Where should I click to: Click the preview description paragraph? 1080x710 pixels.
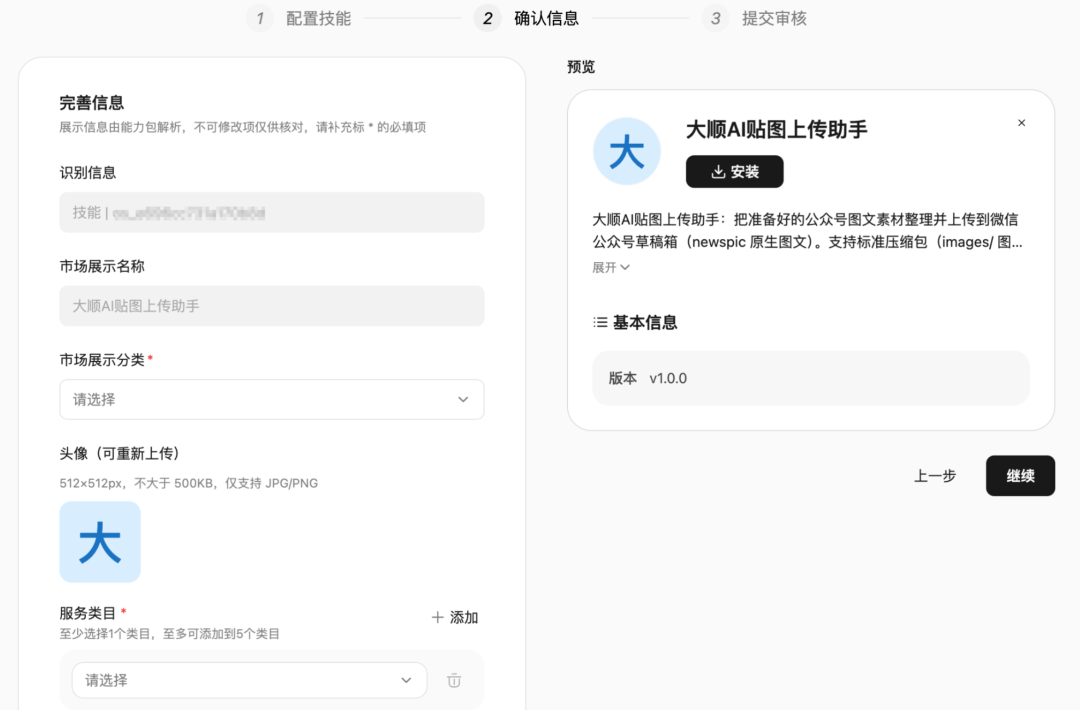807,231
